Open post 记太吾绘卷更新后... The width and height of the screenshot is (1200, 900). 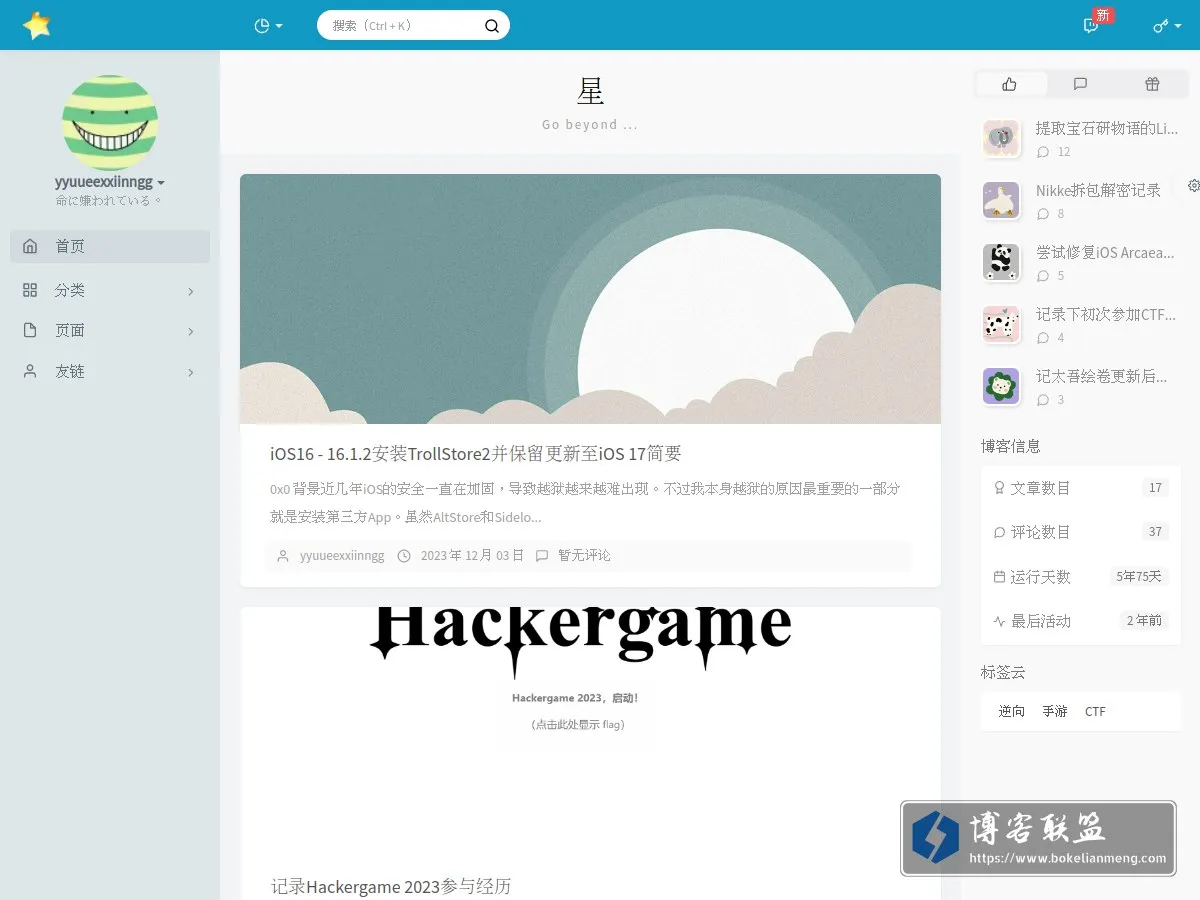(x=1102, y=376)
